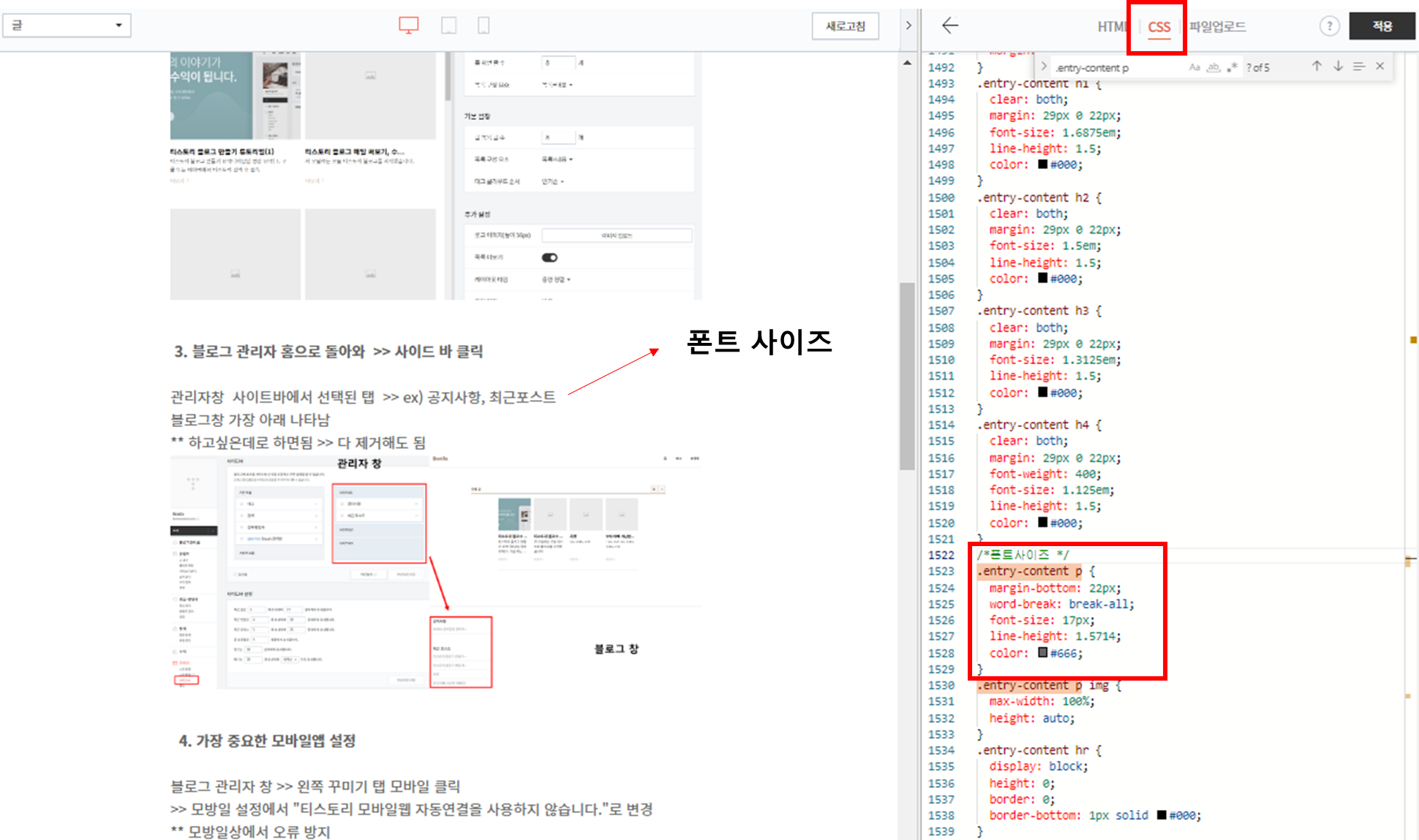Expand replace mode chevron in find widget

(x=1044, y=67)
